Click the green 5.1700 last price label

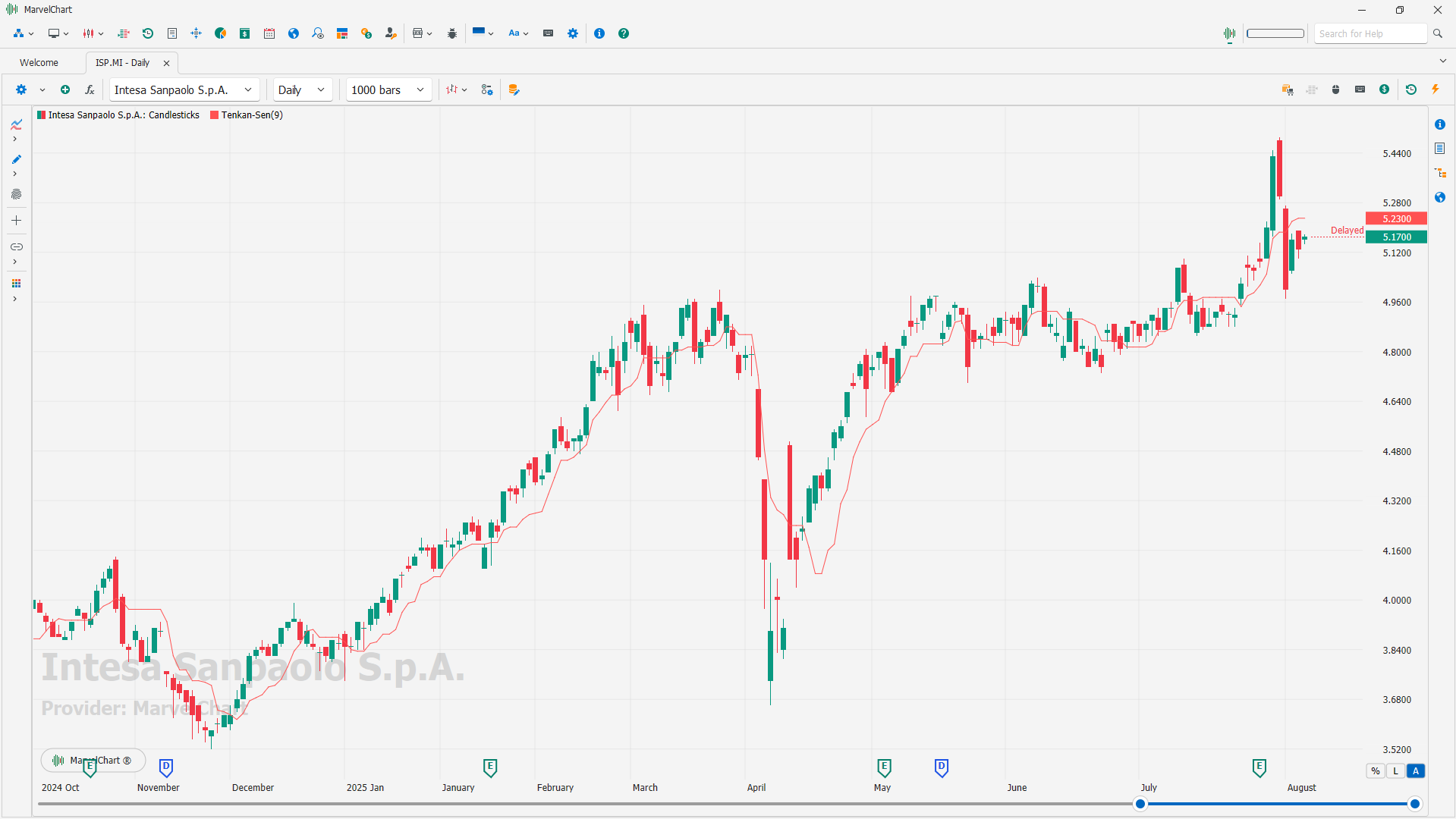pyautogui.click(x=1396, y=237)
